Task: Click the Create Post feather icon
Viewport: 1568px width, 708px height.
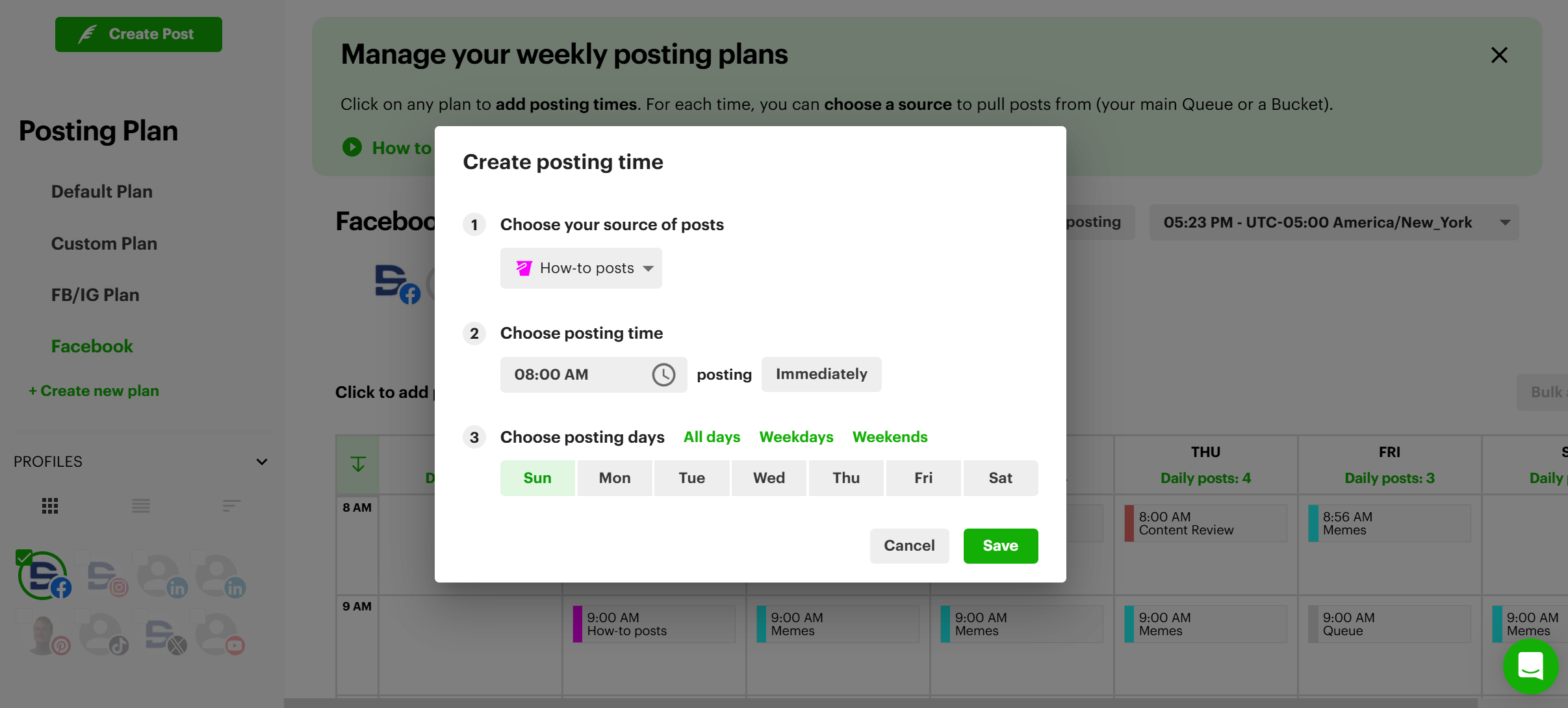Action: tap(89, 34)
